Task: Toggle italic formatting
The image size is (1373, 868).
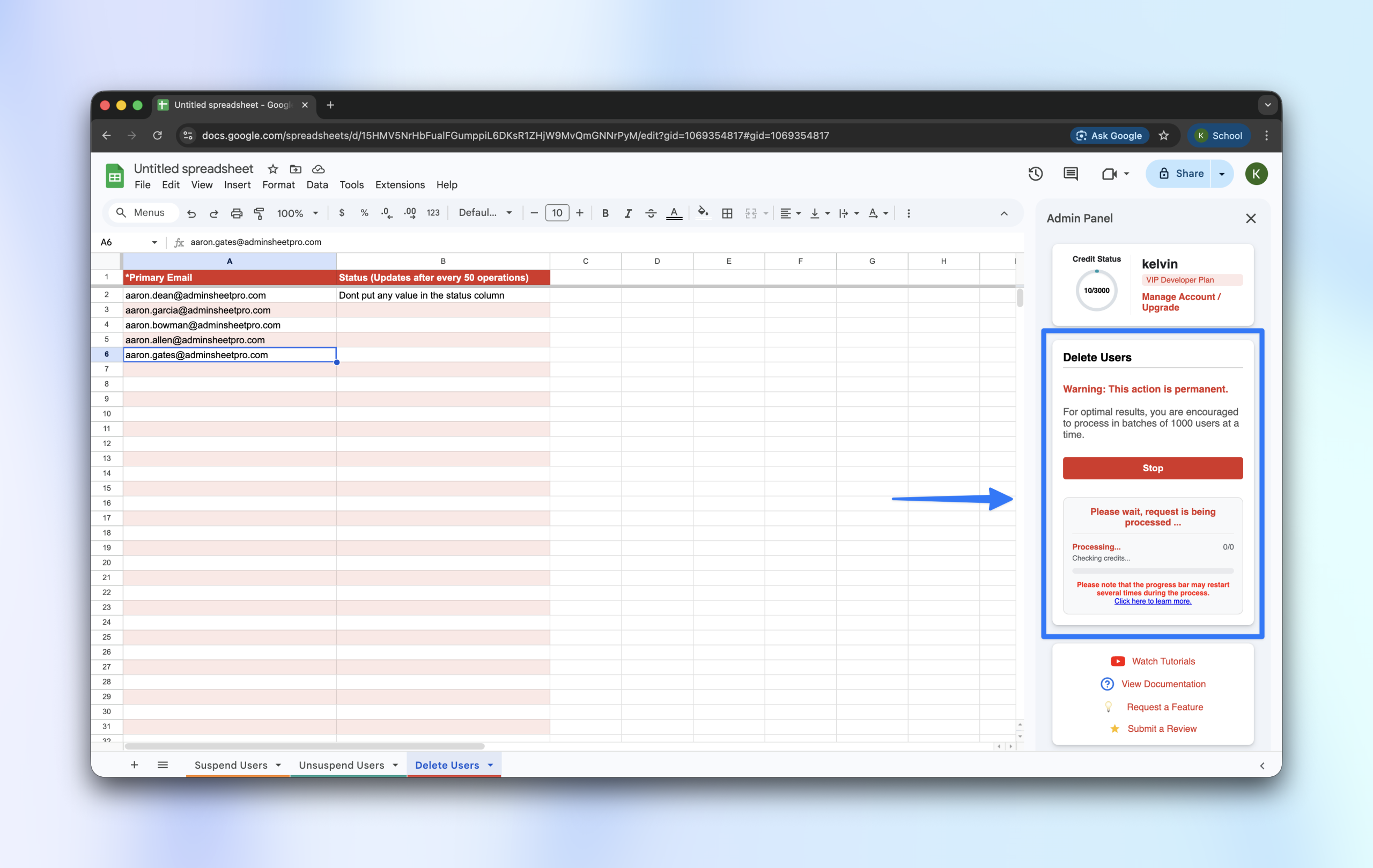Action: coord(628,213)
